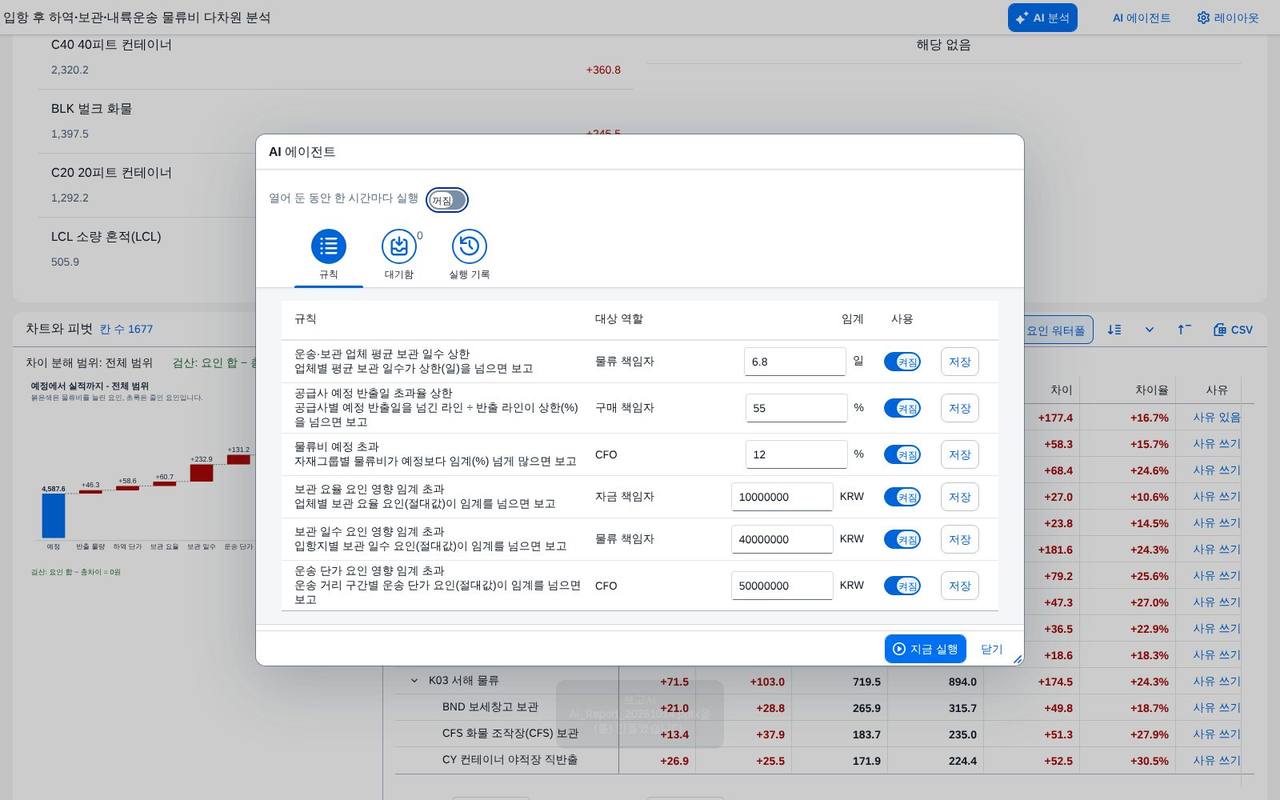Disable the 보관 요율 요인 영향 rule

click(x=902, y=497)
